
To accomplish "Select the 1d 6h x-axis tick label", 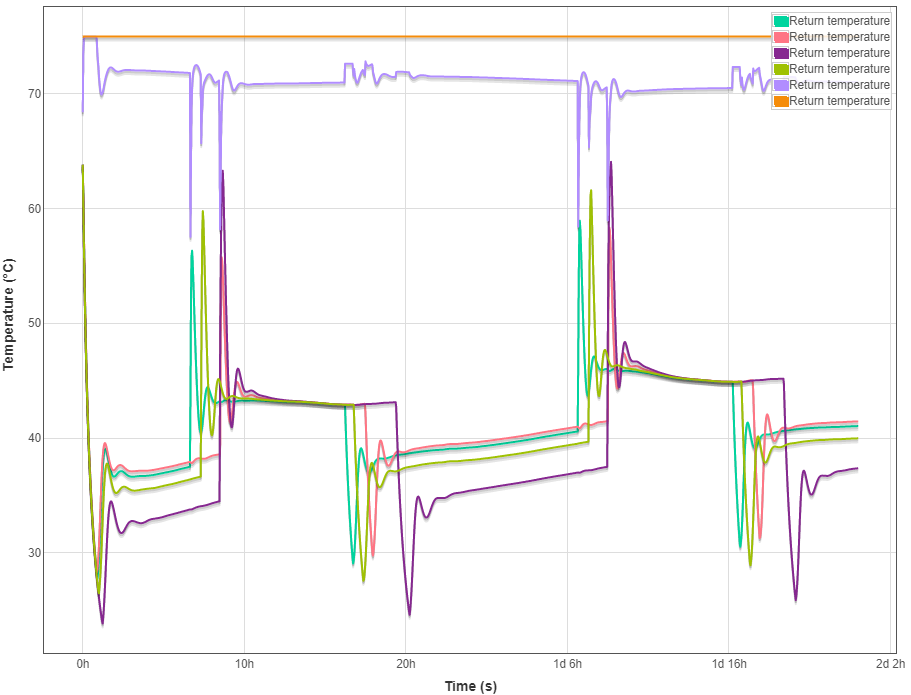I will (567, 664).
